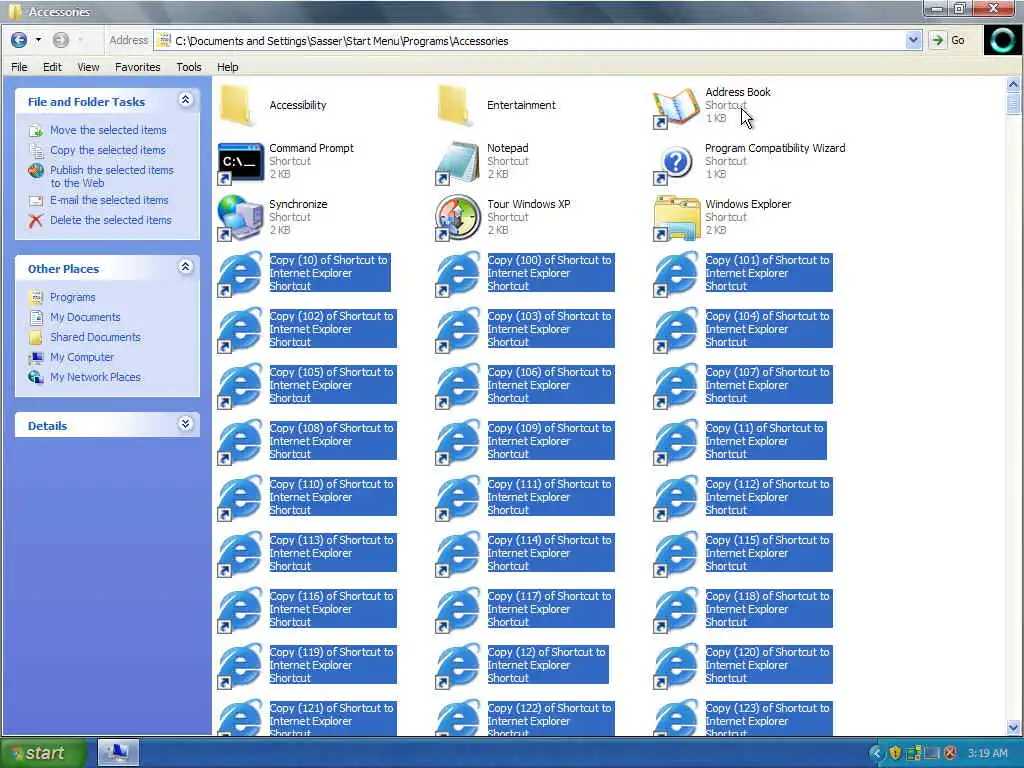This screenshot has width=1024, height=768.
Task: Click Copy (115) Internet Explorer icon
Action: point(676,556)
